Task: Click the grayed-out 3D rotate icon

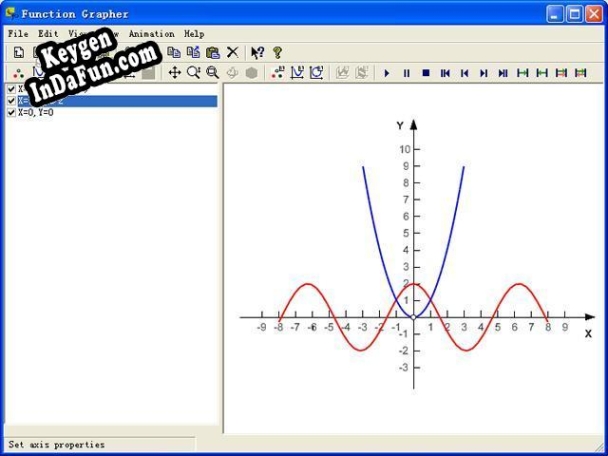Action: [232, 73]
